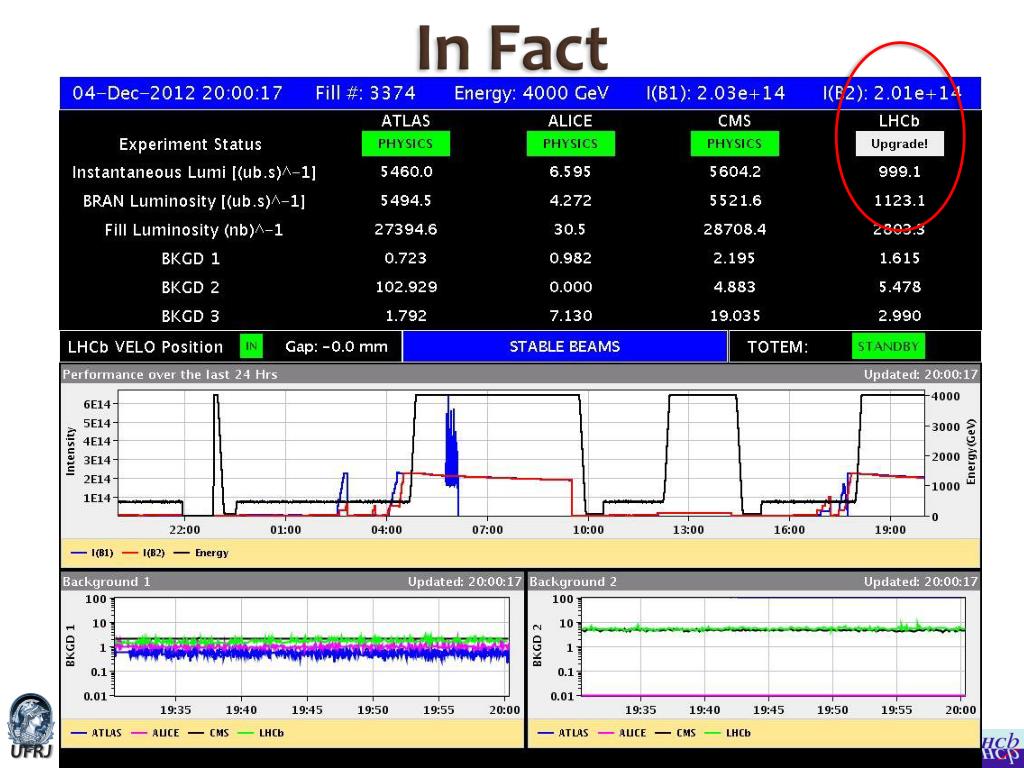Screen dimensions: 1024x768
Task: Click the Energy entry in the performance legend
Action: [x=201, y=552]
